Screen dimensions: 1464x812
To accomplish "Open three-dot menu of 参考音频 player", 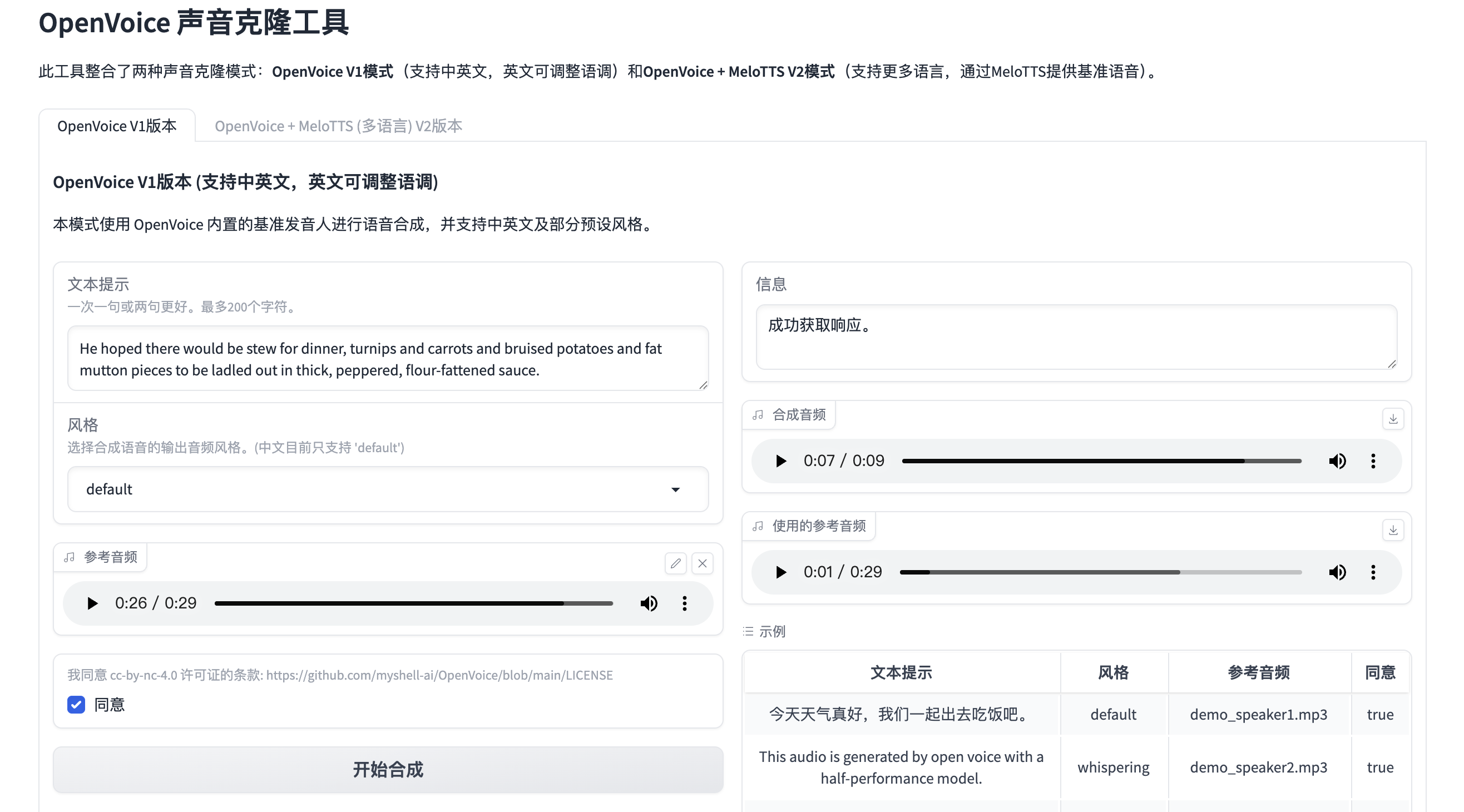I will coord(684,603).
